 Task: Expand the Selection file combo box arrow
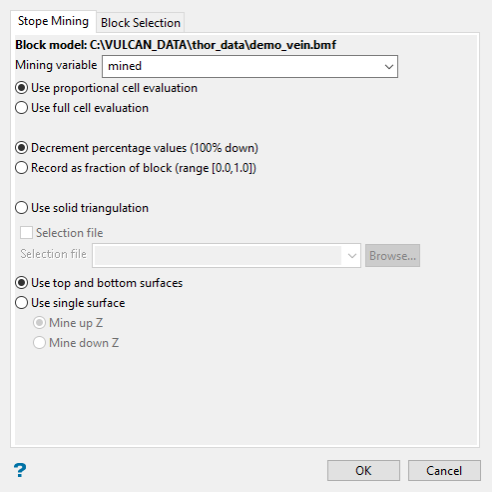[x=352, y=256]
